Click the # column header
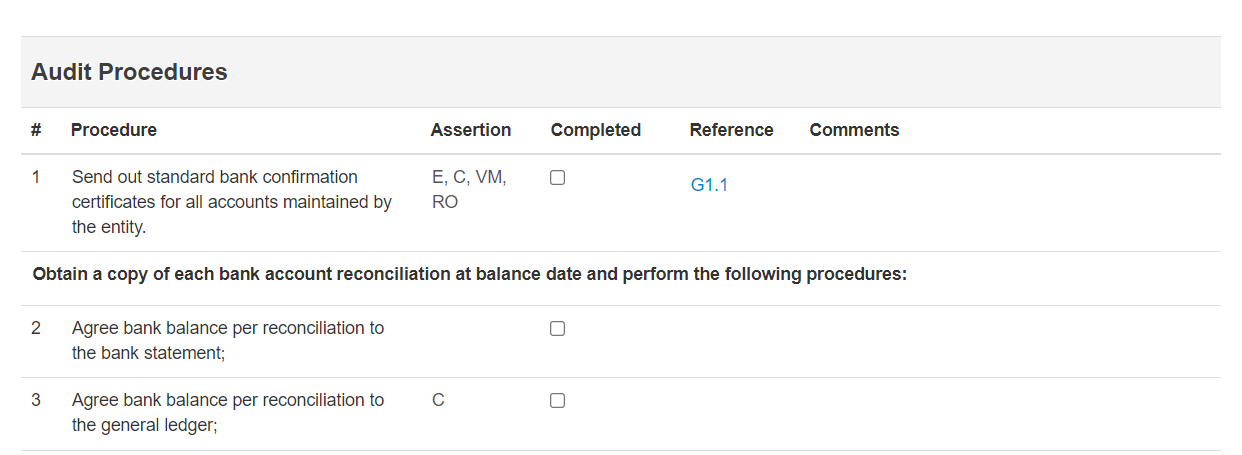Screen dimensions: 1242x455 pyautogui.click(x=36, y=130)
